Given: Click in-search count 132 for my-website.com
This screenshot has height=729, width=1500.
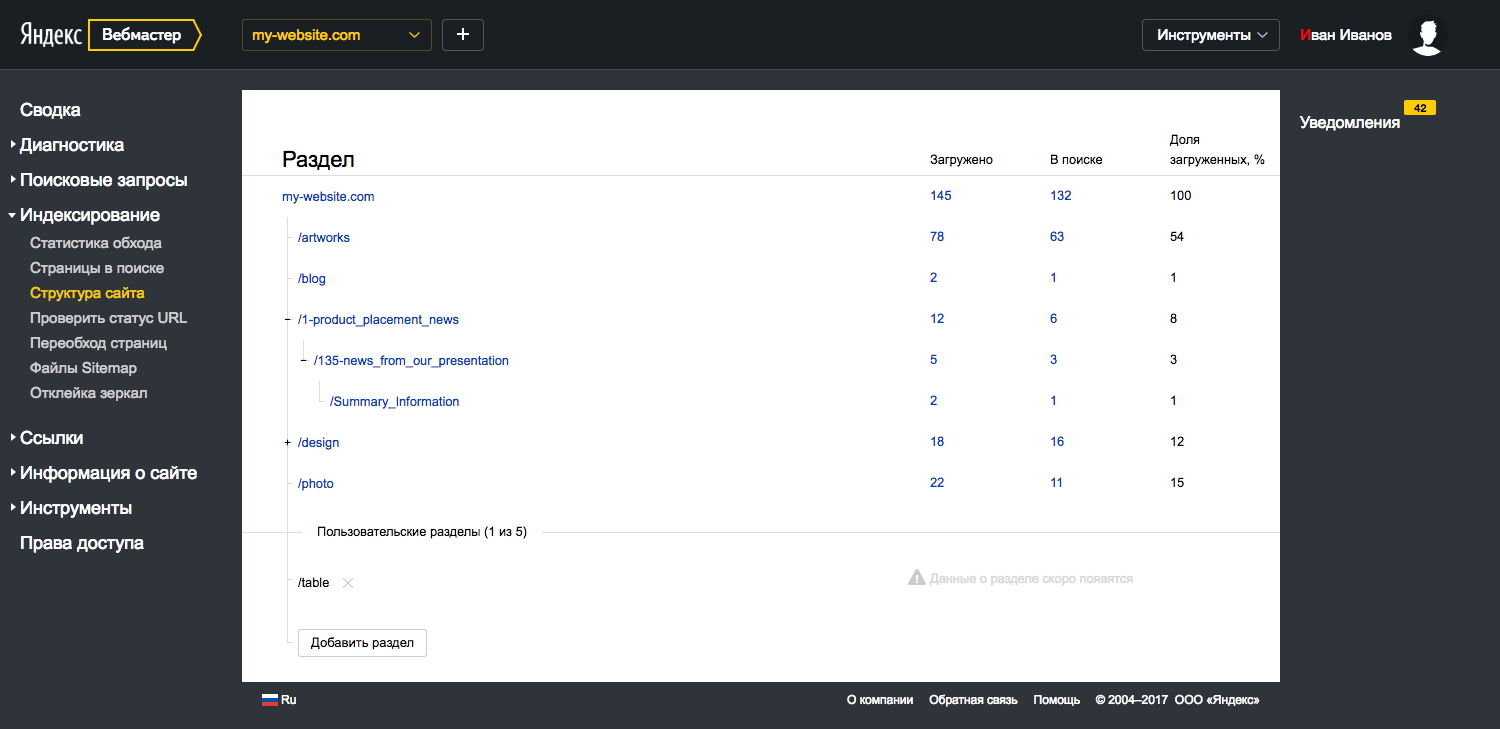Looking at the screenshot, I should coord(1061,196).
